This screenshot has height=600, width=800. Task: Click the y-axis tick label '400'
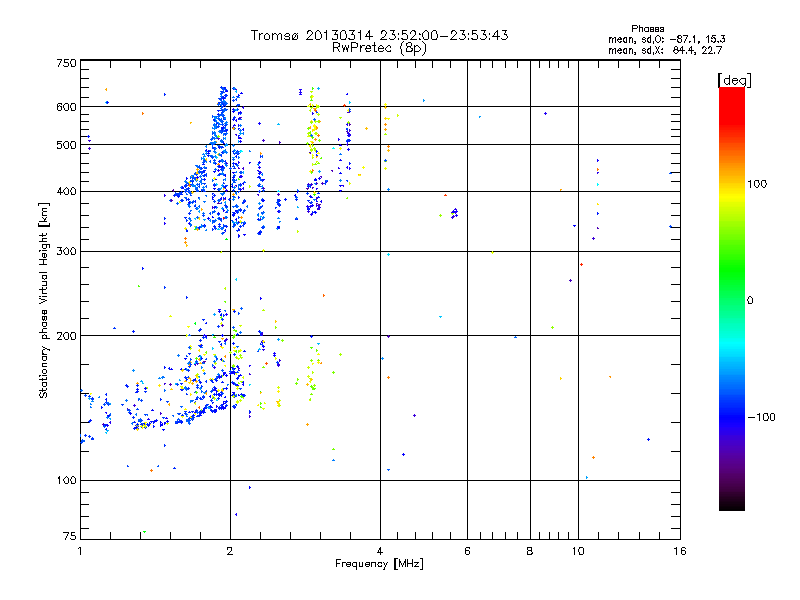coord(66,192)
